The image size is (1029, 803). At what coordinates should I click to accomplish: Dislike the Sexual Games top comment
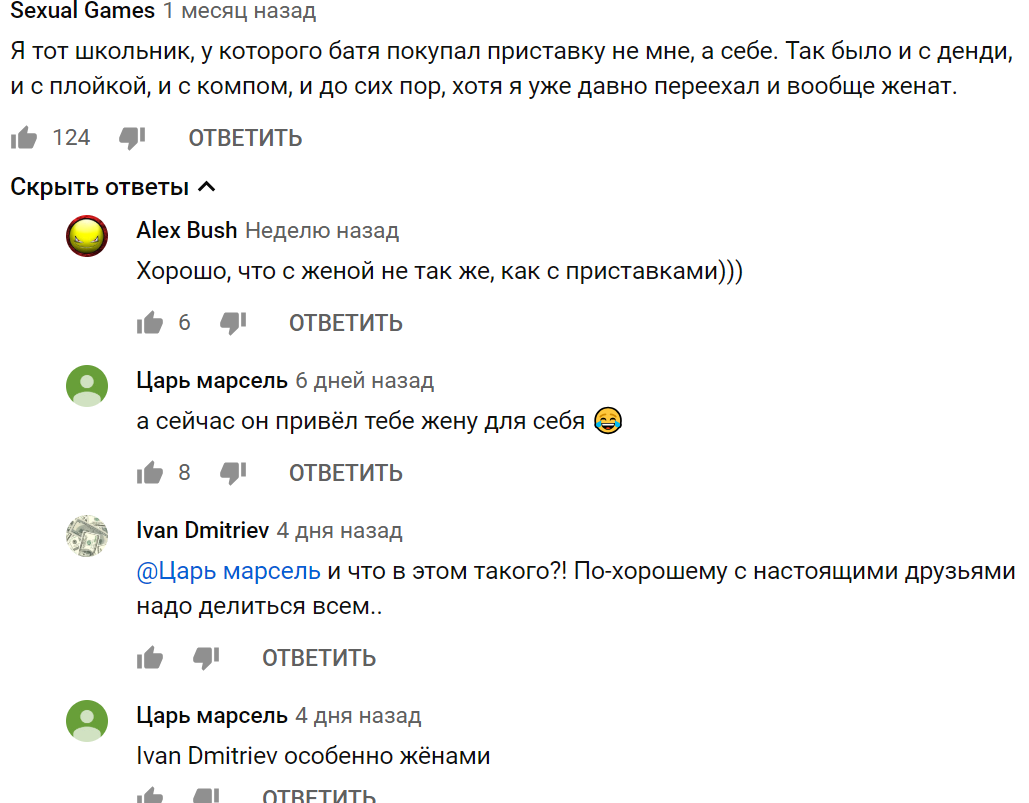132,138
